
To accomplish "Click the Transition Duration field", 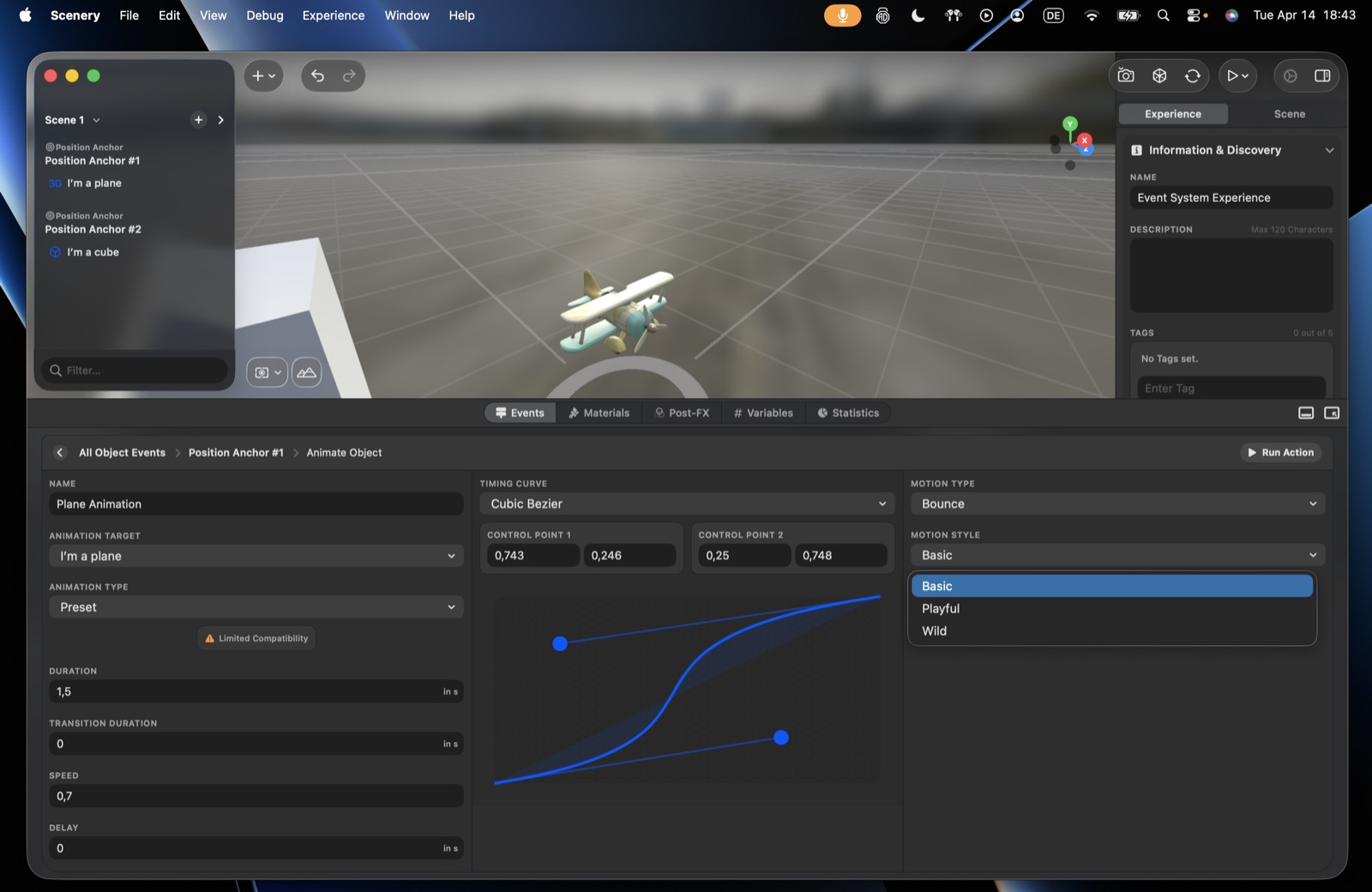I will pyautogui.click(x=256, y=744).
